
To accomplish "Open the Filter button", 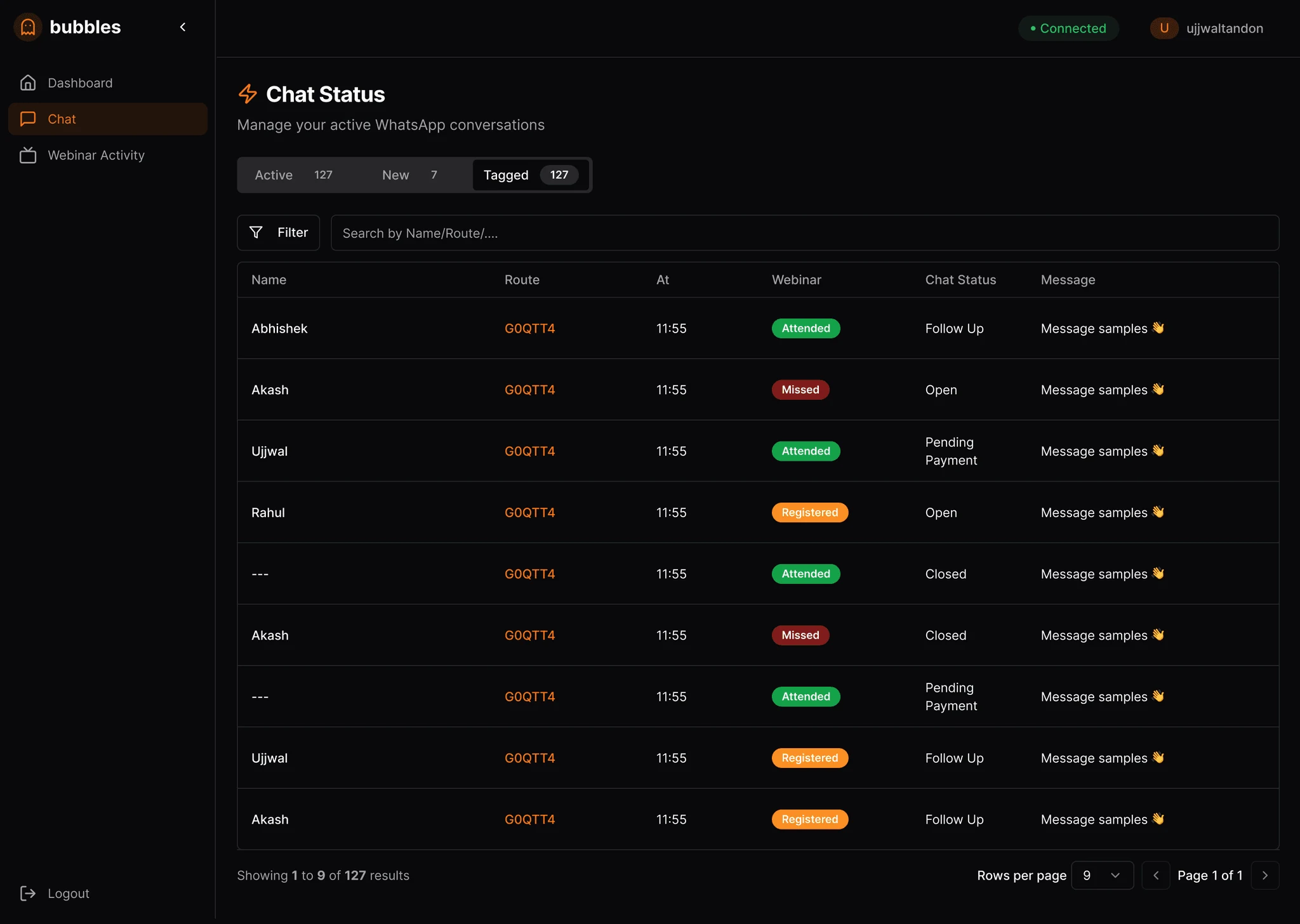I will click(x=279, y=233).
